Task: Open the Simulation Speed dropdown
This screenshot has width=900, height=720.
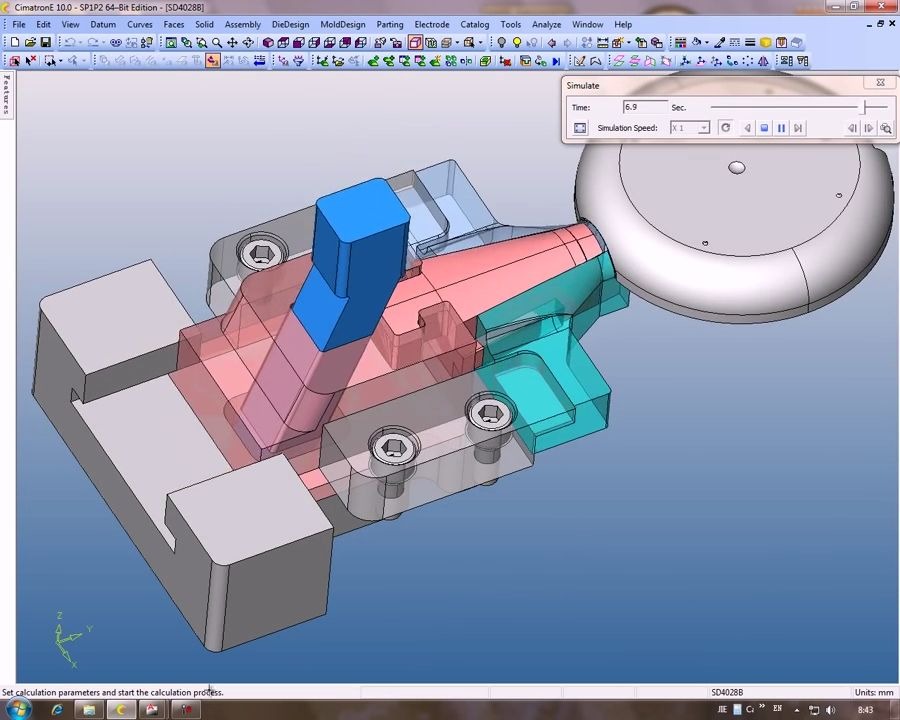Action: pyautogui.click(x=704, y=128)
